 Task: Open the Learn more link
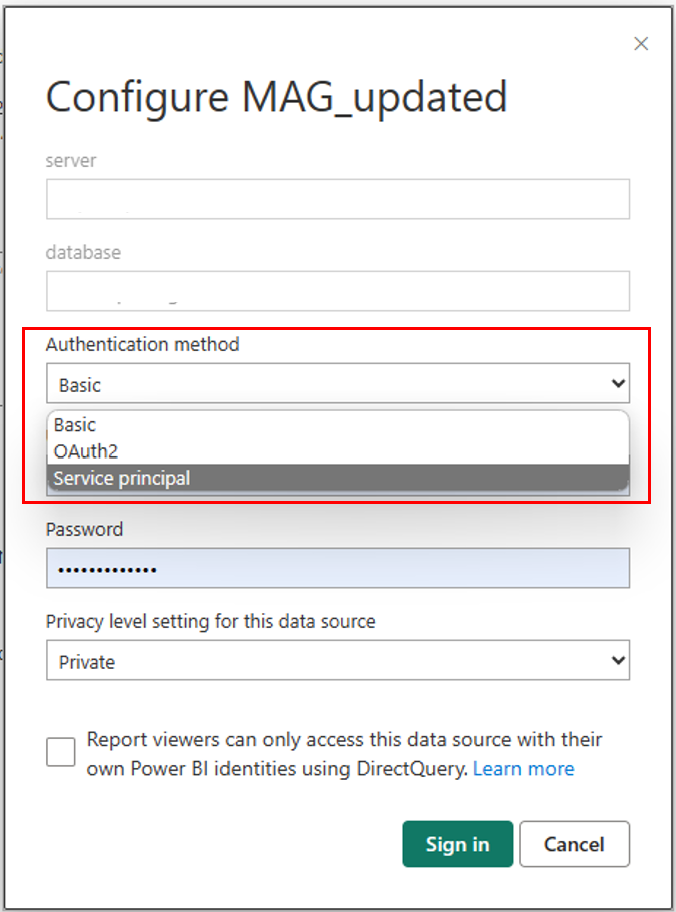pyautogui.click(x=524, y=769)
